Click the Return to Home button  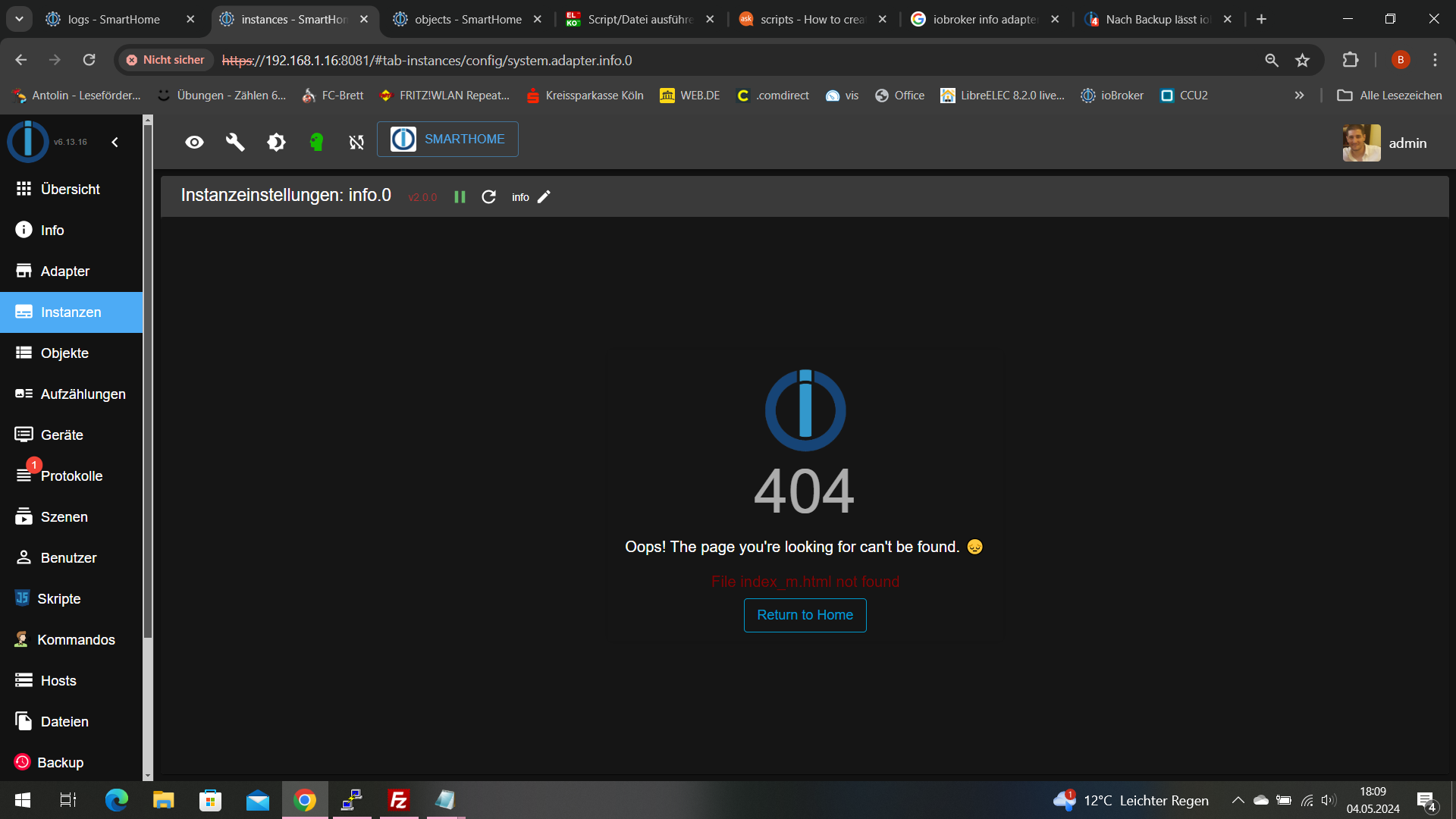point(805,615)
